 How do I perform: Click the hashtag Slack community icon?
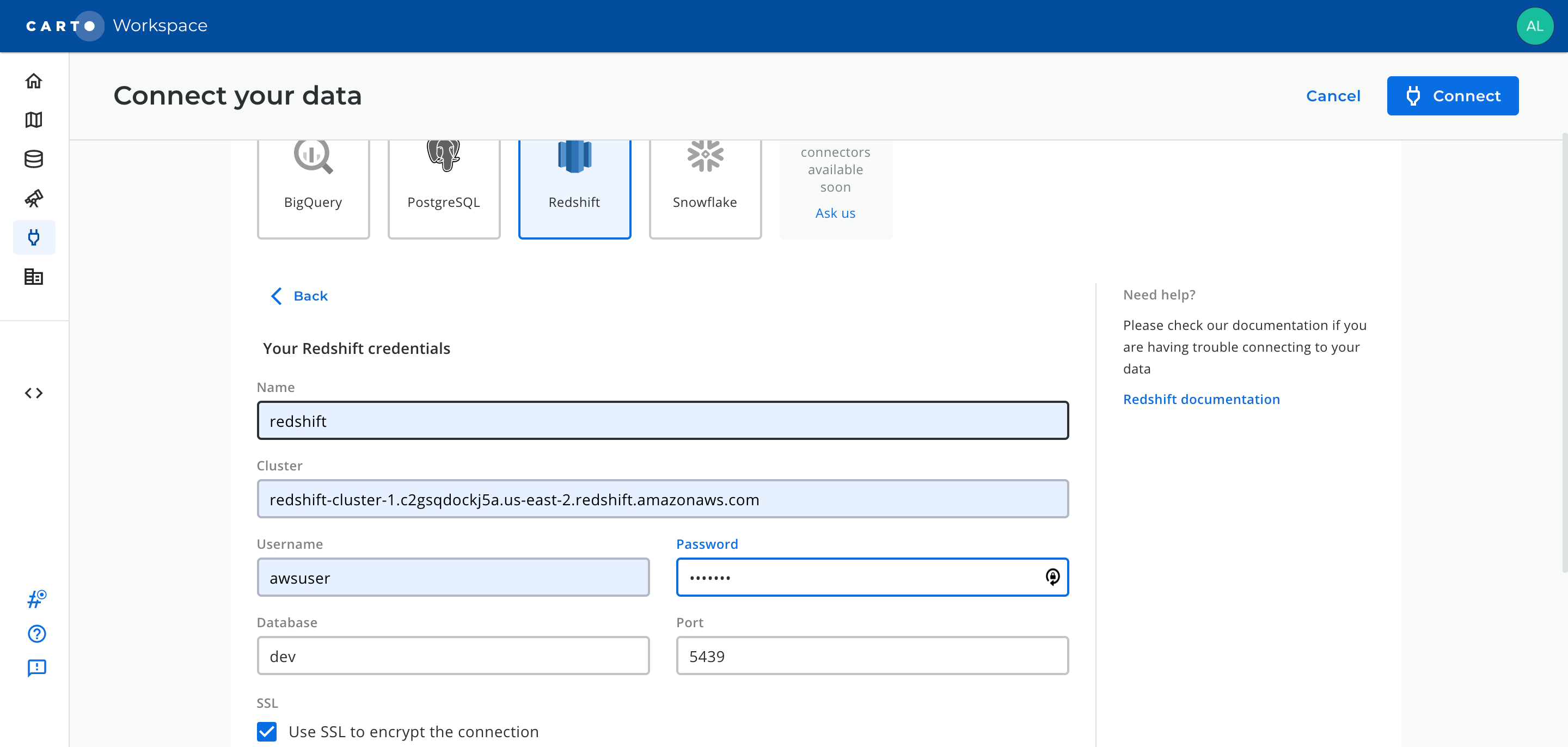coord(36,599)
